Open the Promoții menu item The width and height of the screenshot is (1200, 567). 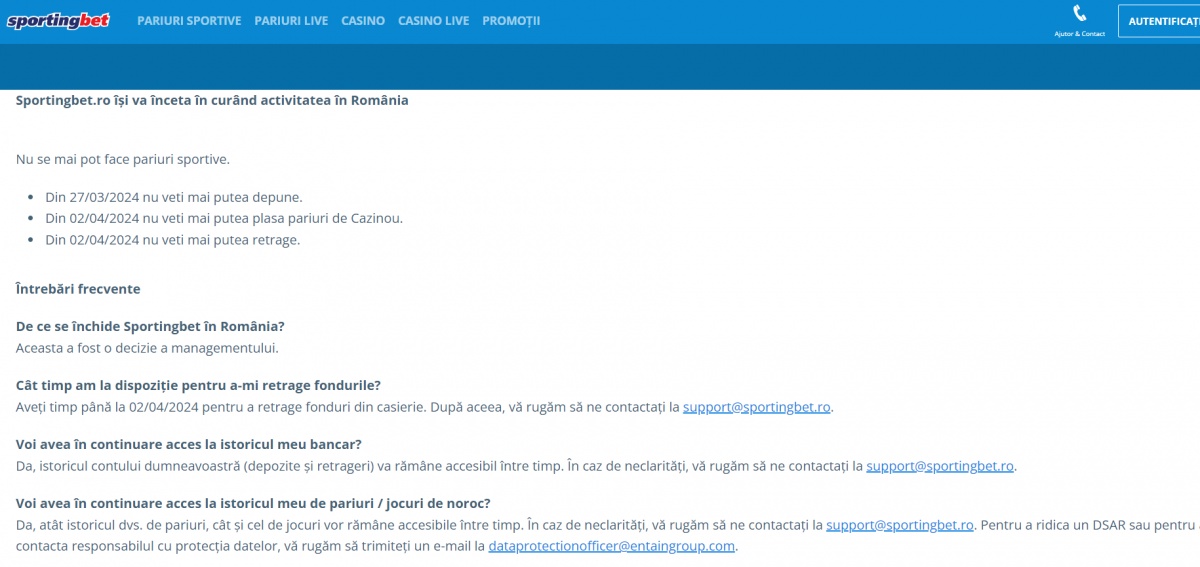511,20
